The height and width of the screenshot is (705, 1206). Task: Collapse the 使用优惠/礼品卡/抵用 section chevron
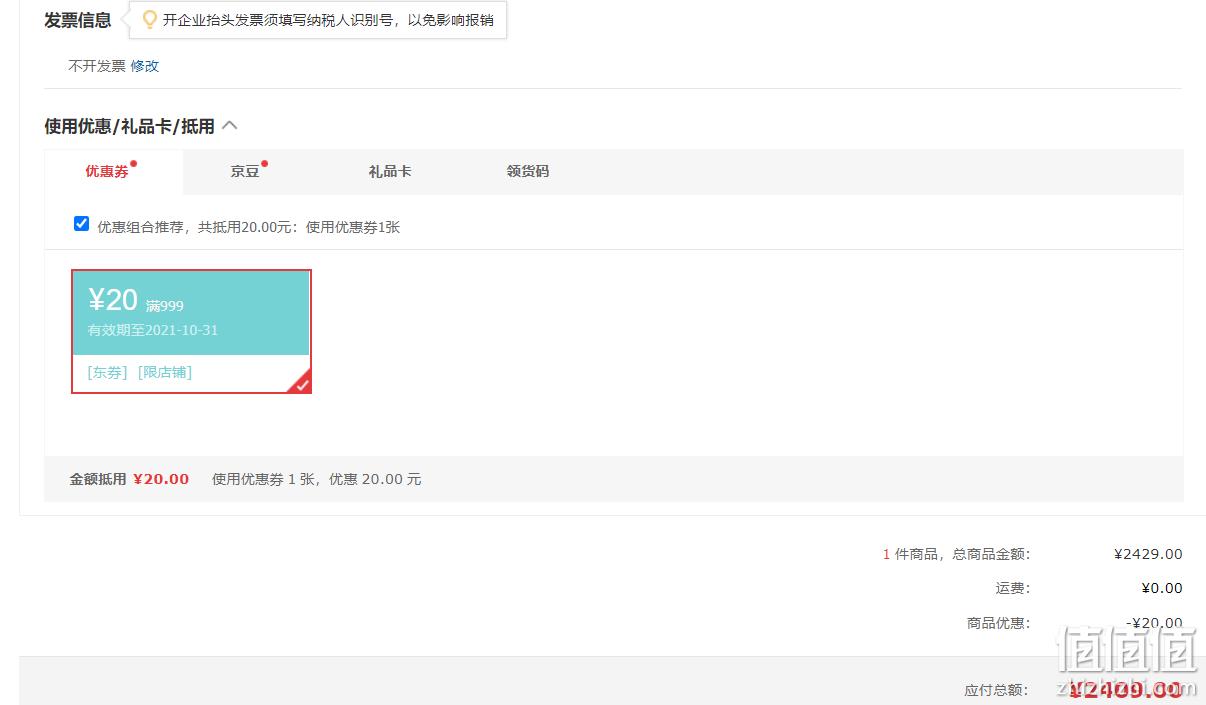point(229,126)
